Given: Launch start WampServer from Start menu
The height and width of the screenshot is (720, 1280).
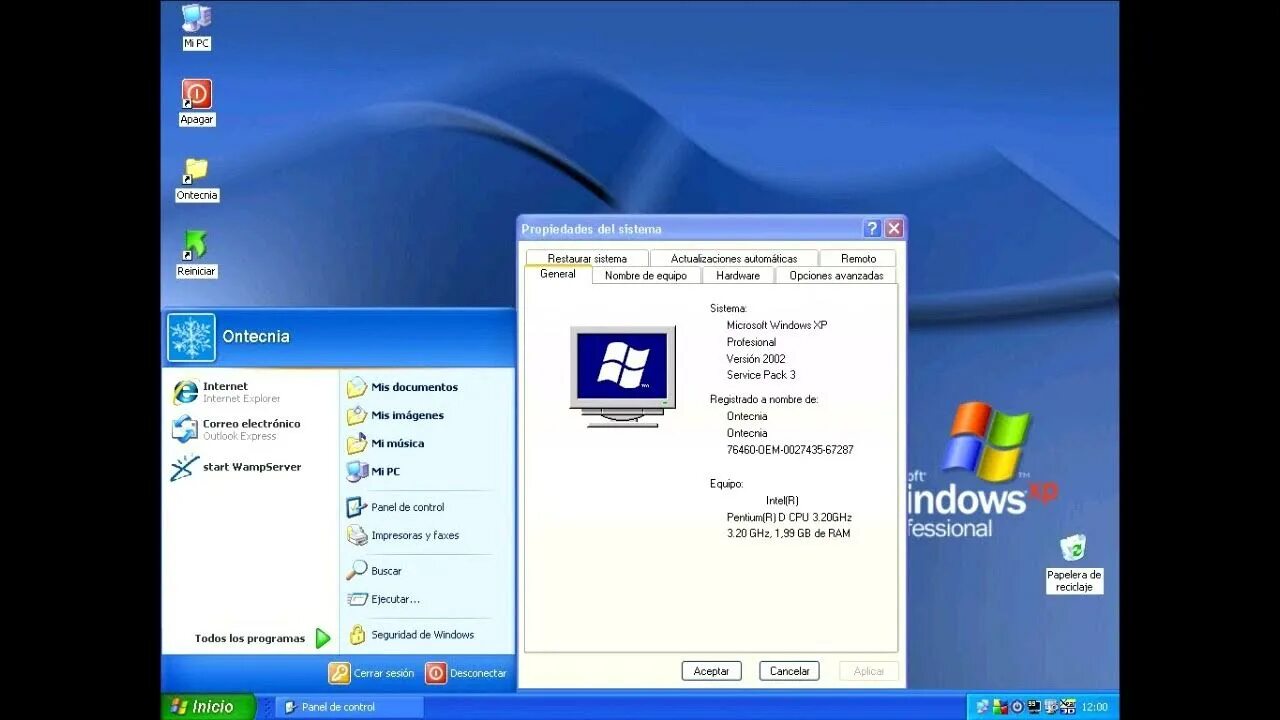Looking at the screenshot, I should (236, 467).
